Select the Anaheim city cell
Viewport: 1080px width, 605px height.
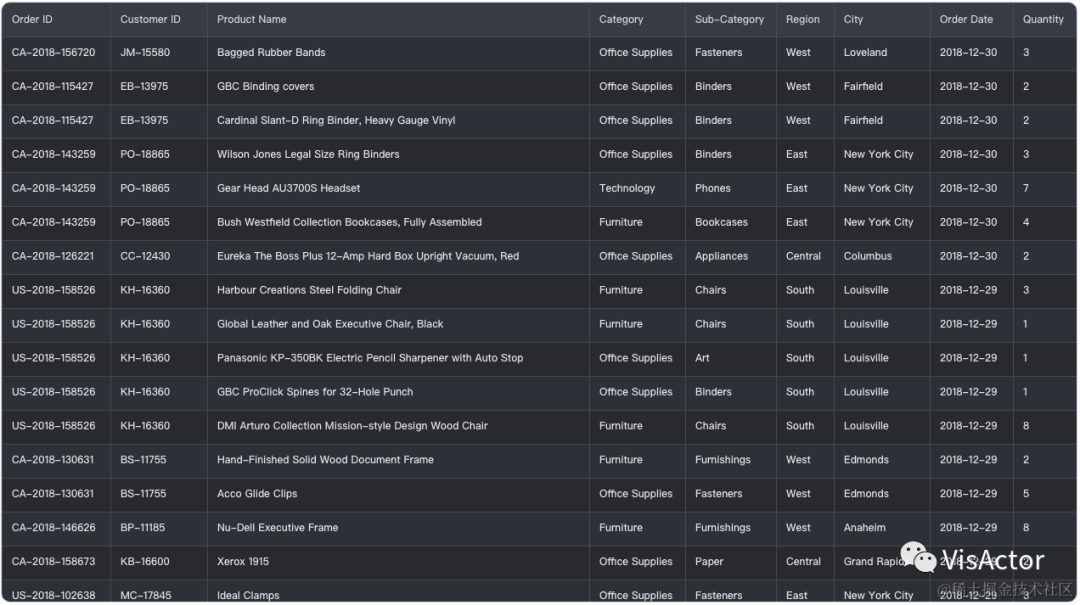coord(864,528)
